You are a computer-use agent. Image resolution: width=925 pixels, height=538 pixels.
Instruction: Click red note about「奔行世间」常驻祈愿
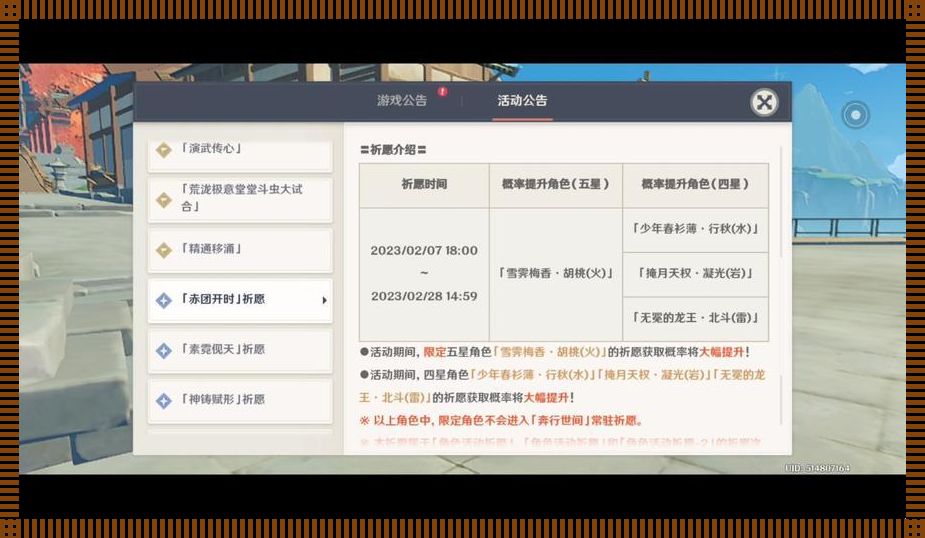[501, 421]
